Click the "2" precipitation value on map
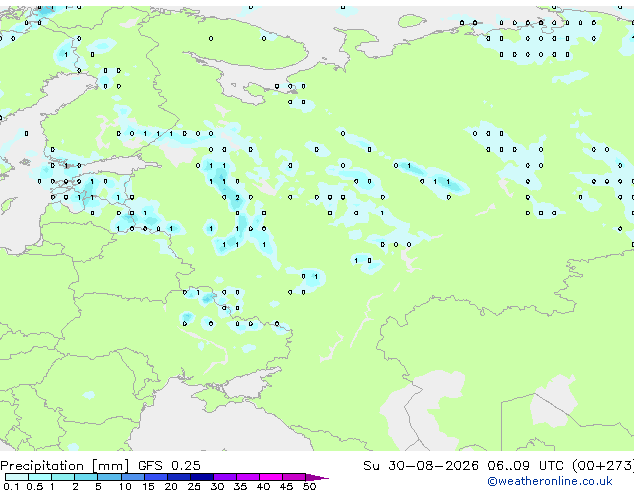Screen dimensions: 634x490 coord(237,198)
